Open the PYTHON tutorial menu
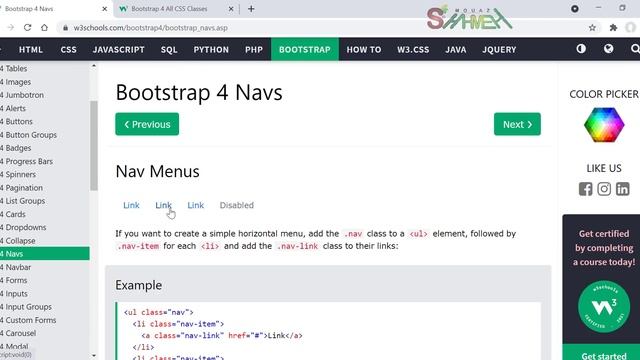Screen dimensions: 640x360 coord(211,49)
